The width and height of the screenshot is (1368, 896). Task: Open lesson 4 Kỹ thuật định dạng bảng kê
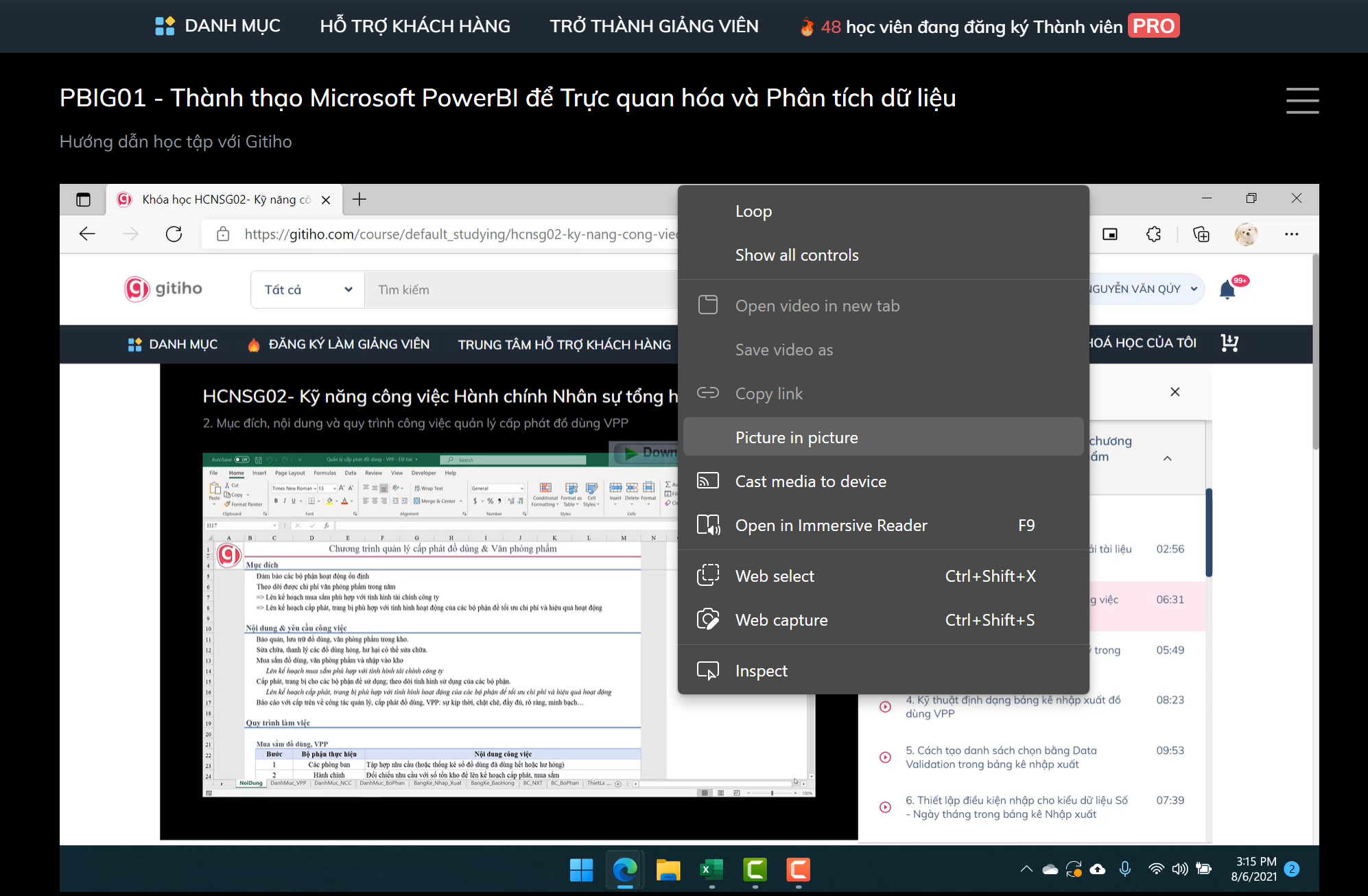(x=1013, y=707)
